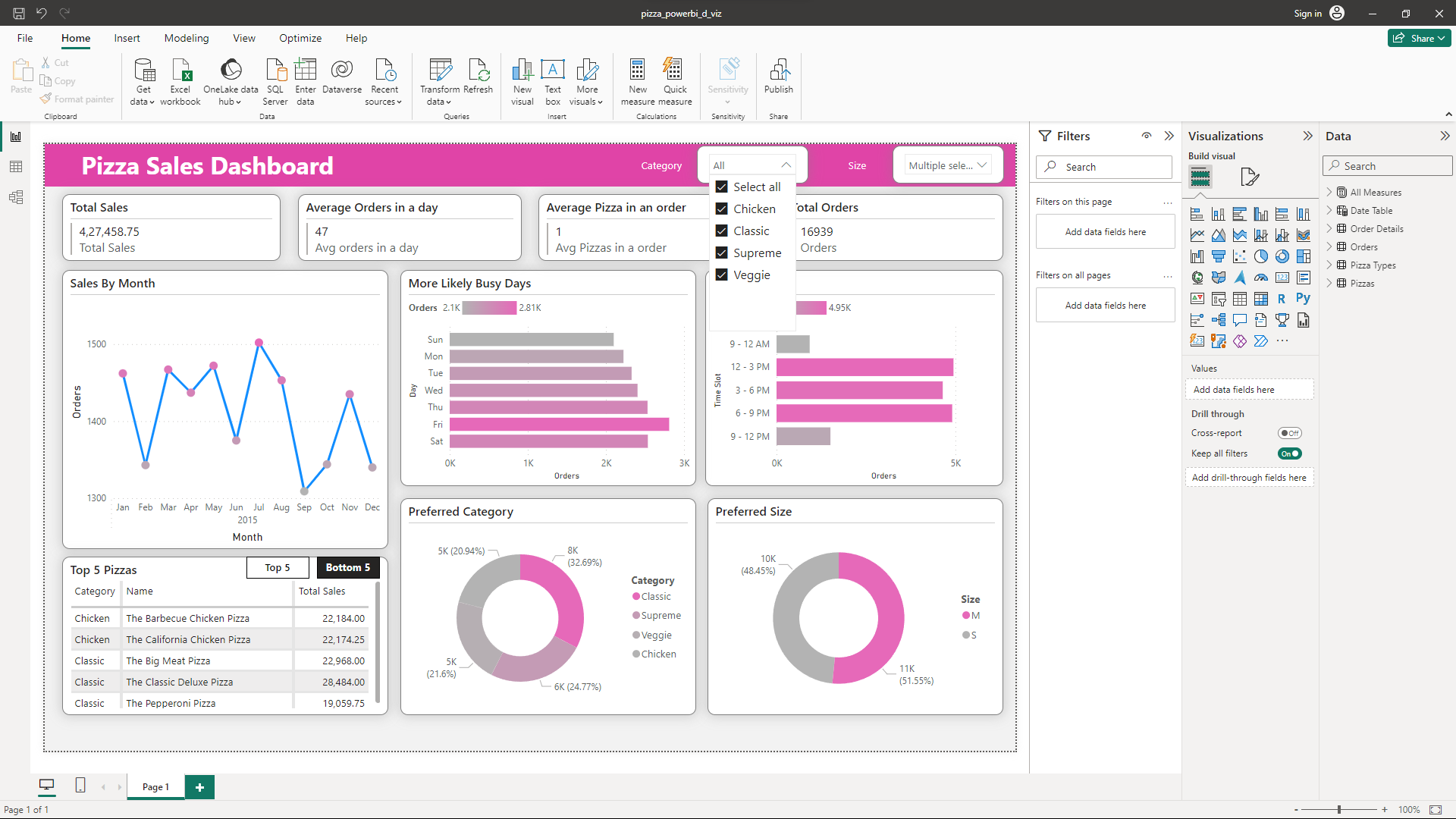Screen dimensions: 1456x819
Task: Open the Excel workbook source
Action: click(180, 72)
